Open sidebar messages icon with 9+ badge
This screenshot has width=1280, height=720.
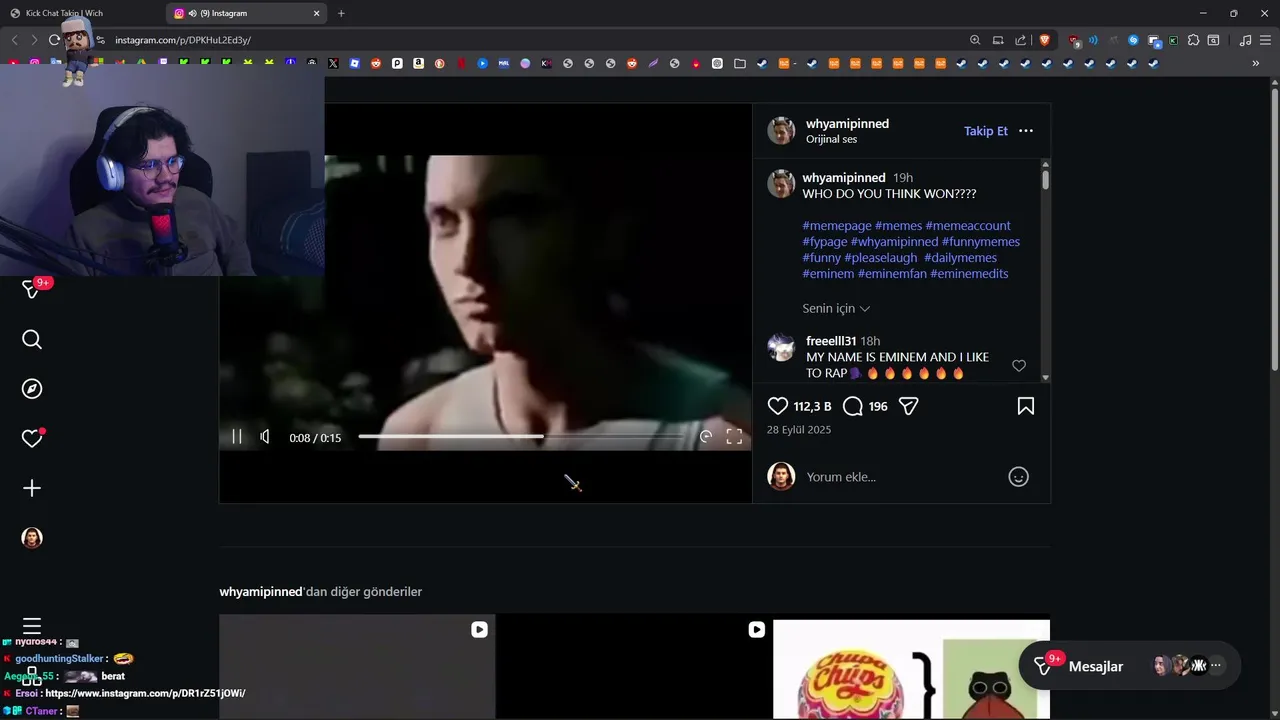coord(34,289)
